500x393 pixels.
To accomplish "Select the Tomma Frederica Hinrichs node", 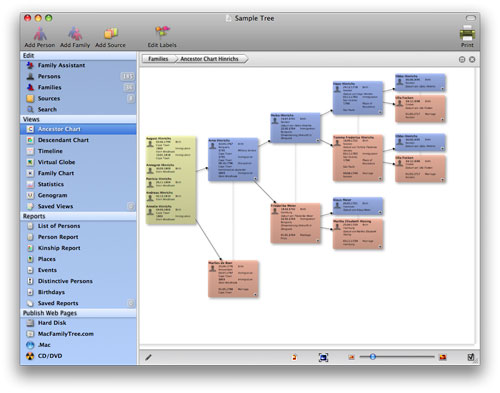I will pos(358,158).
